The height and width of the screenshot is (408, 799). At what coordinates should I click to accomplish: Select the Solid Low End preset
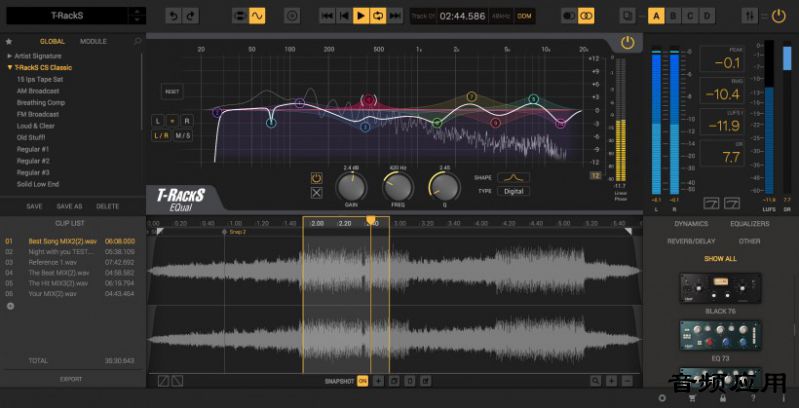(x=38, y=184)
